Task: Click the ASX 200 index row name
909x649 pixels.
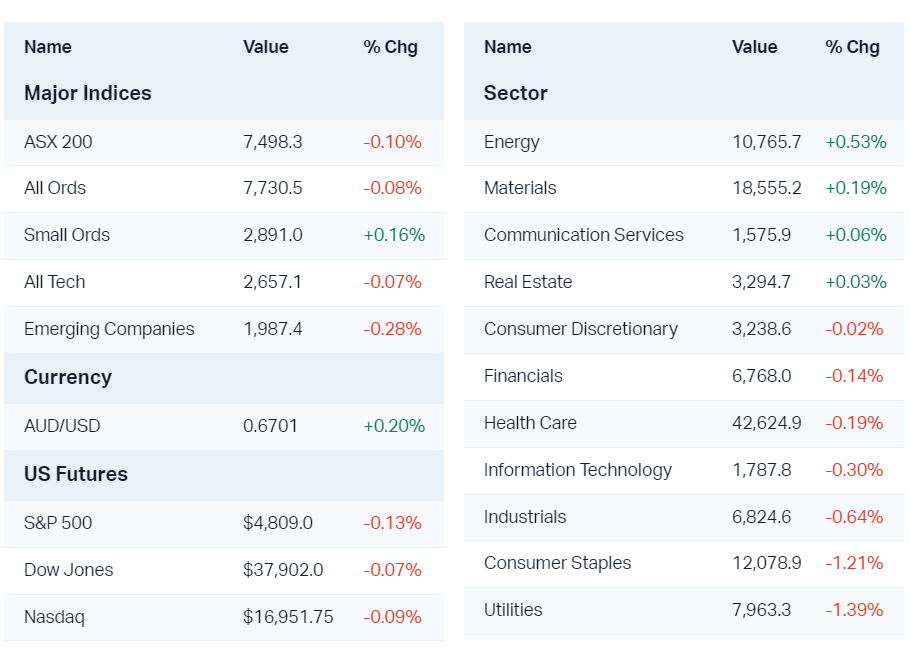Action: [x=58, y=142]
